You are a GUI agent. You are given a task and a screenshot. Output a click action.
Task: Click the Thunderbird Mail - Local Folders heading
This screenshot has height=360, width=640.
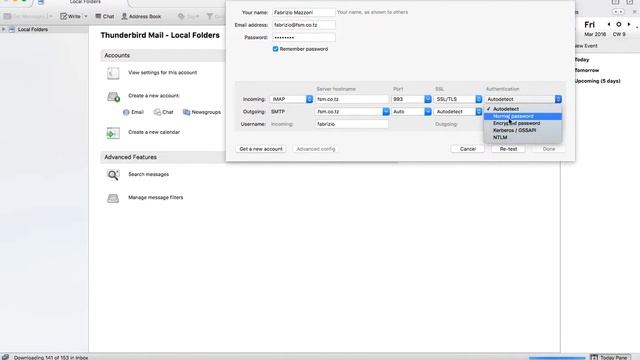pos(160,36)
